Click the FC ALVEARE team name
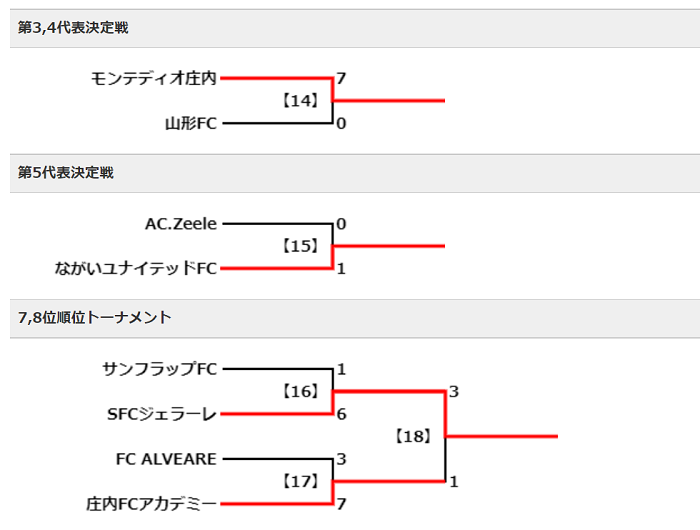The height and width of the screenshot is (530, 700). click(166, 459)
